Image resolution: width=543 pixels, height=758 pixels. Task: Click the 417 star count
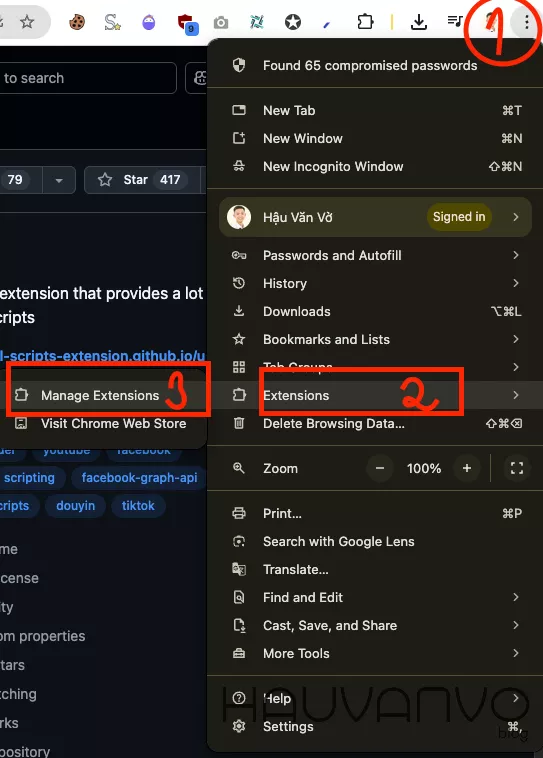(x=170, y=180)
